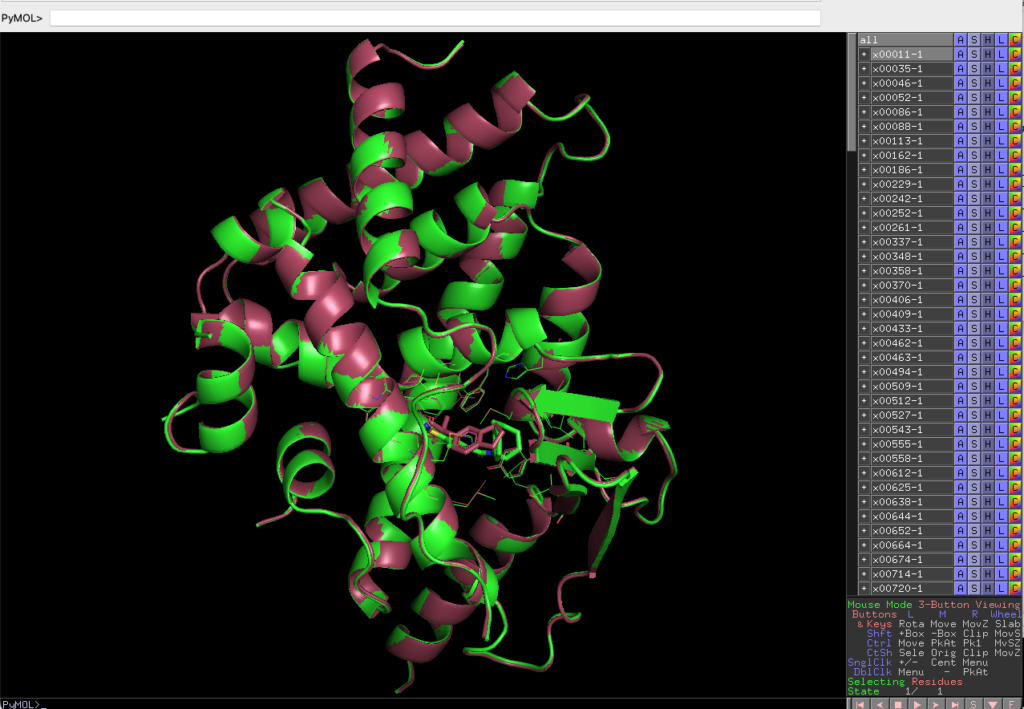Click the A action button for x00409-1
The width and height of the screenshot is (1024, 709).
point(960,314)
